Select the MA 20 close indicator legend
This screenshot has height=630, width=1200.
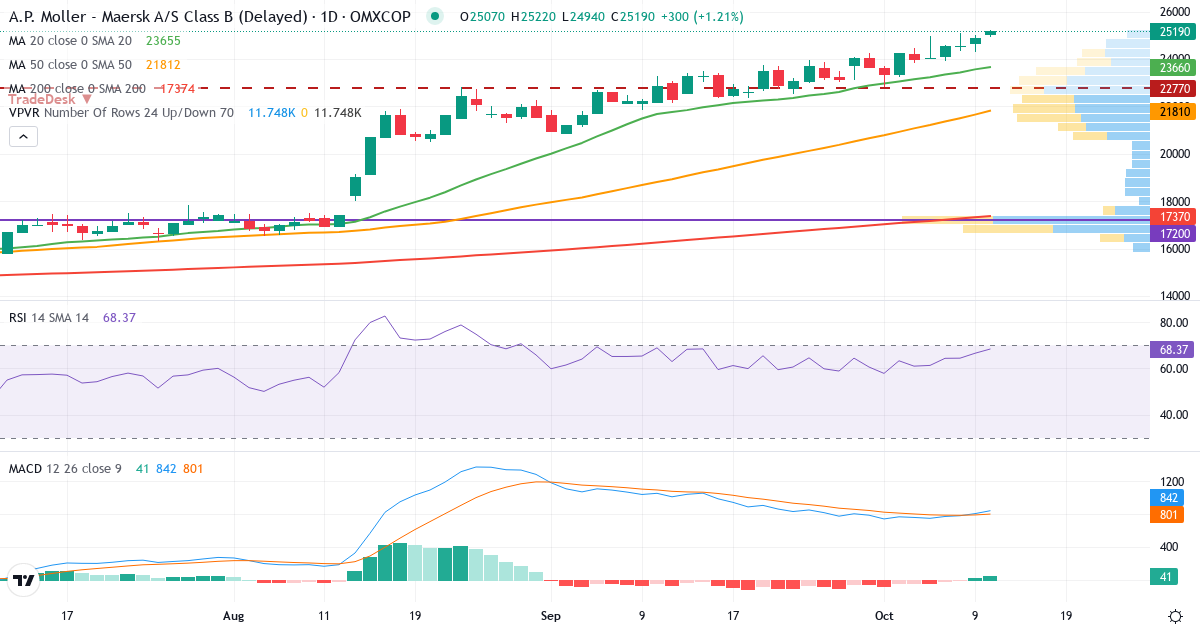tap(70, 41)
